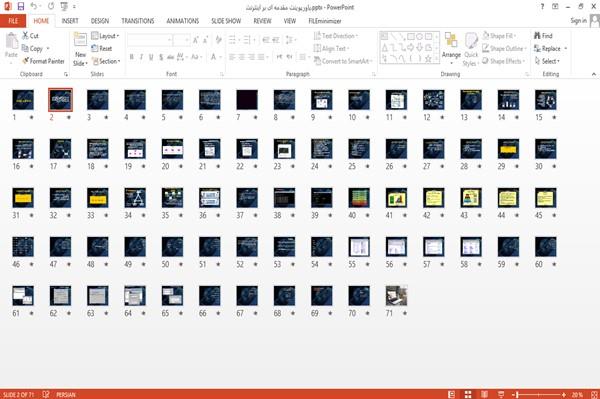Switch to the ANIMATIONS tab
Screen dimensions: 600x399
(x=183, y=21)
